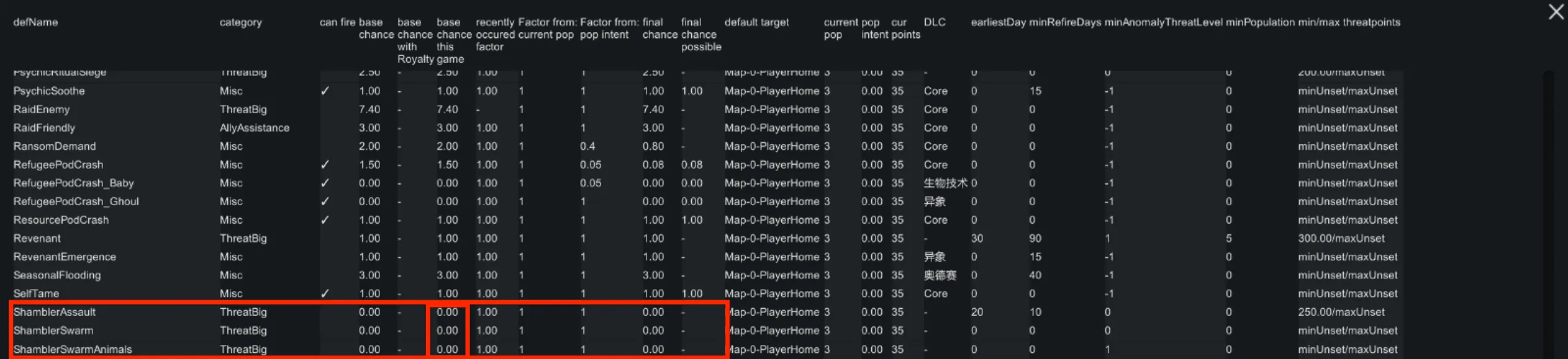Click the 'min/max threatpoints' header
The width and height of the screenshot is (1568, 359).
tap(1349, 22)
